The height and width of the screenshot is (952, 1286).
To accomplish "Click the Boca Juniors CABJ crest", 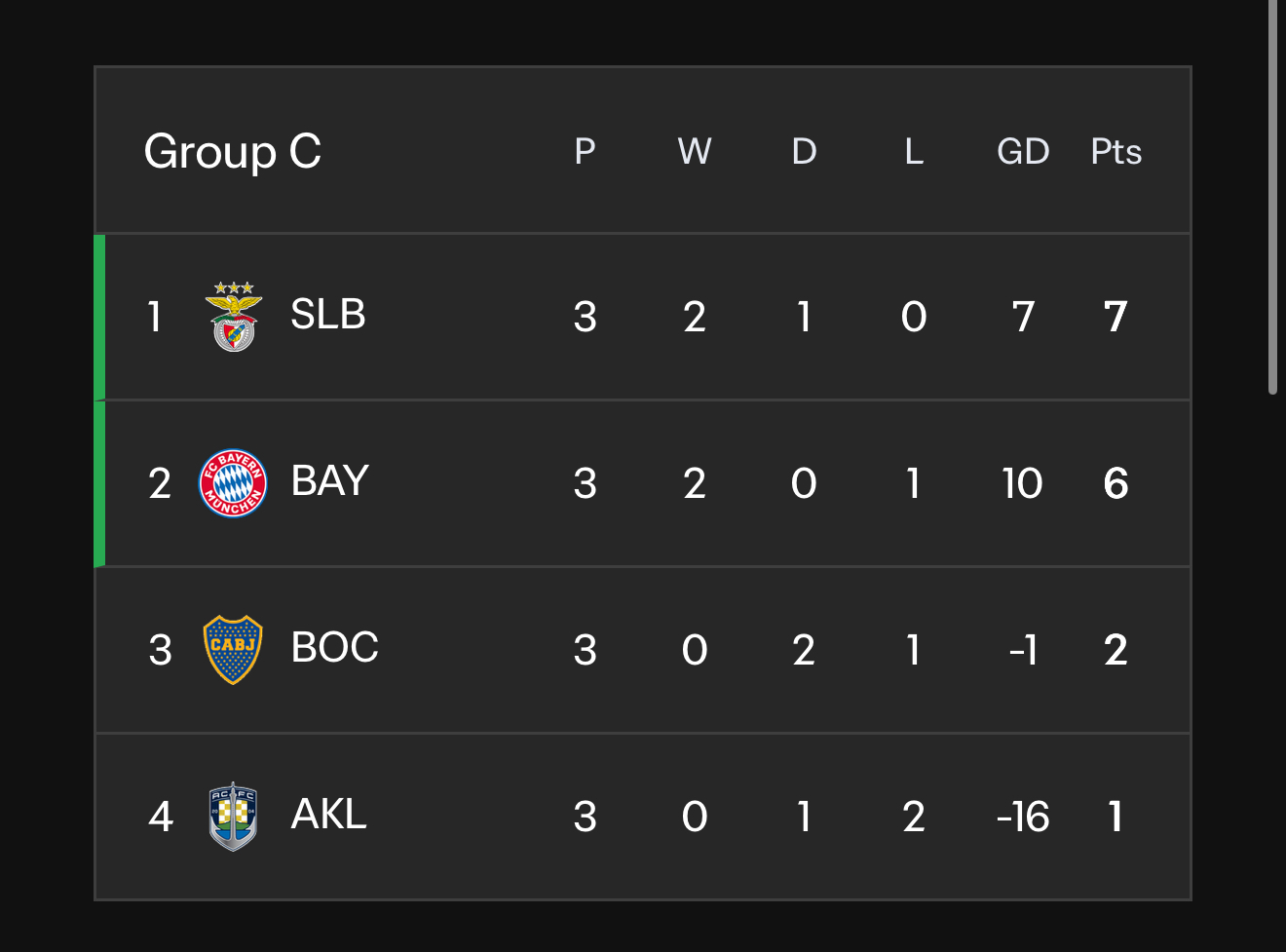I will [233, 650].
